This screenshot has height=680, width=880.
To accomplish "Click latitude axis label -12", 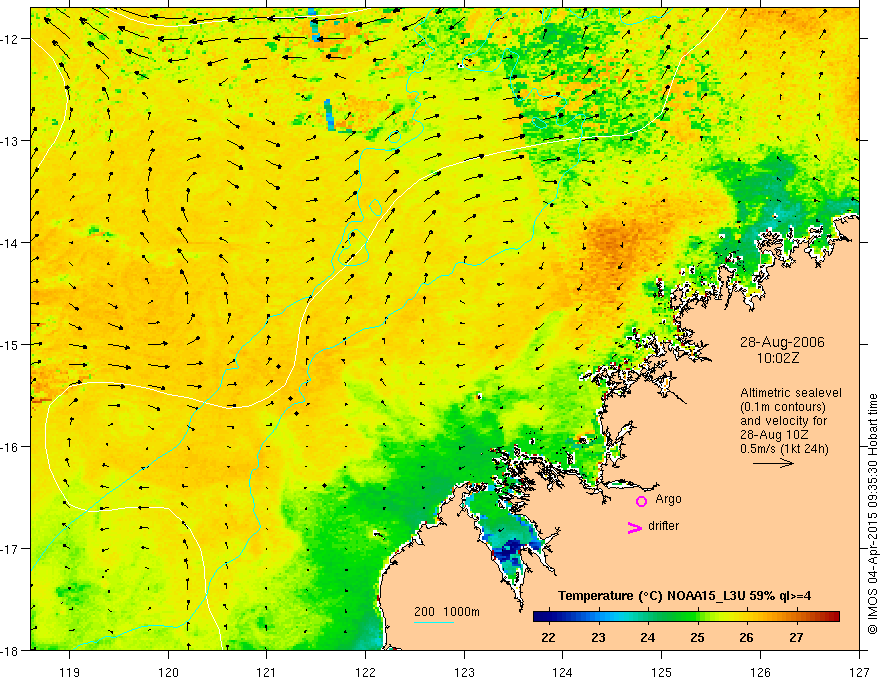I will click(x=11, y=39).
